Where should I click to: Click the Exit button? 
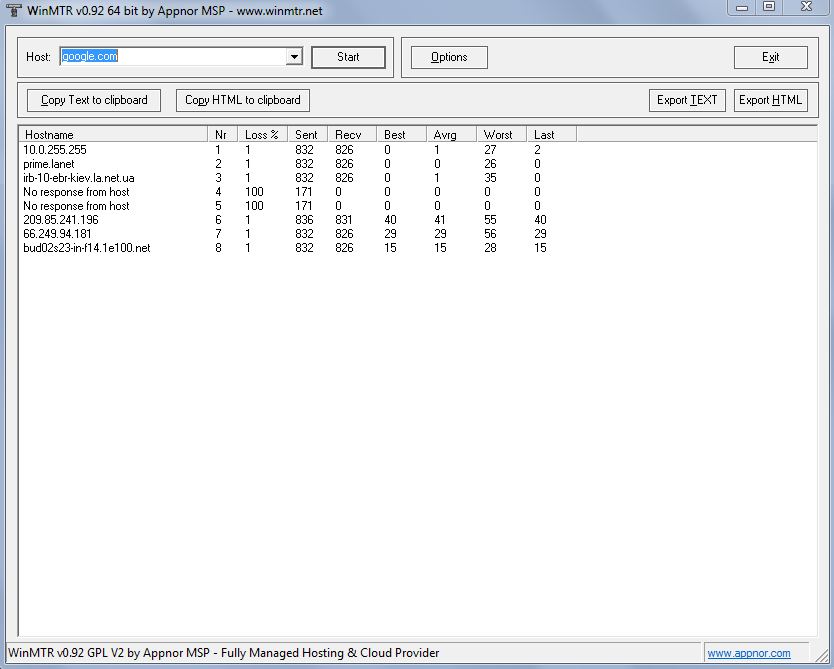[x=770, y=57]
